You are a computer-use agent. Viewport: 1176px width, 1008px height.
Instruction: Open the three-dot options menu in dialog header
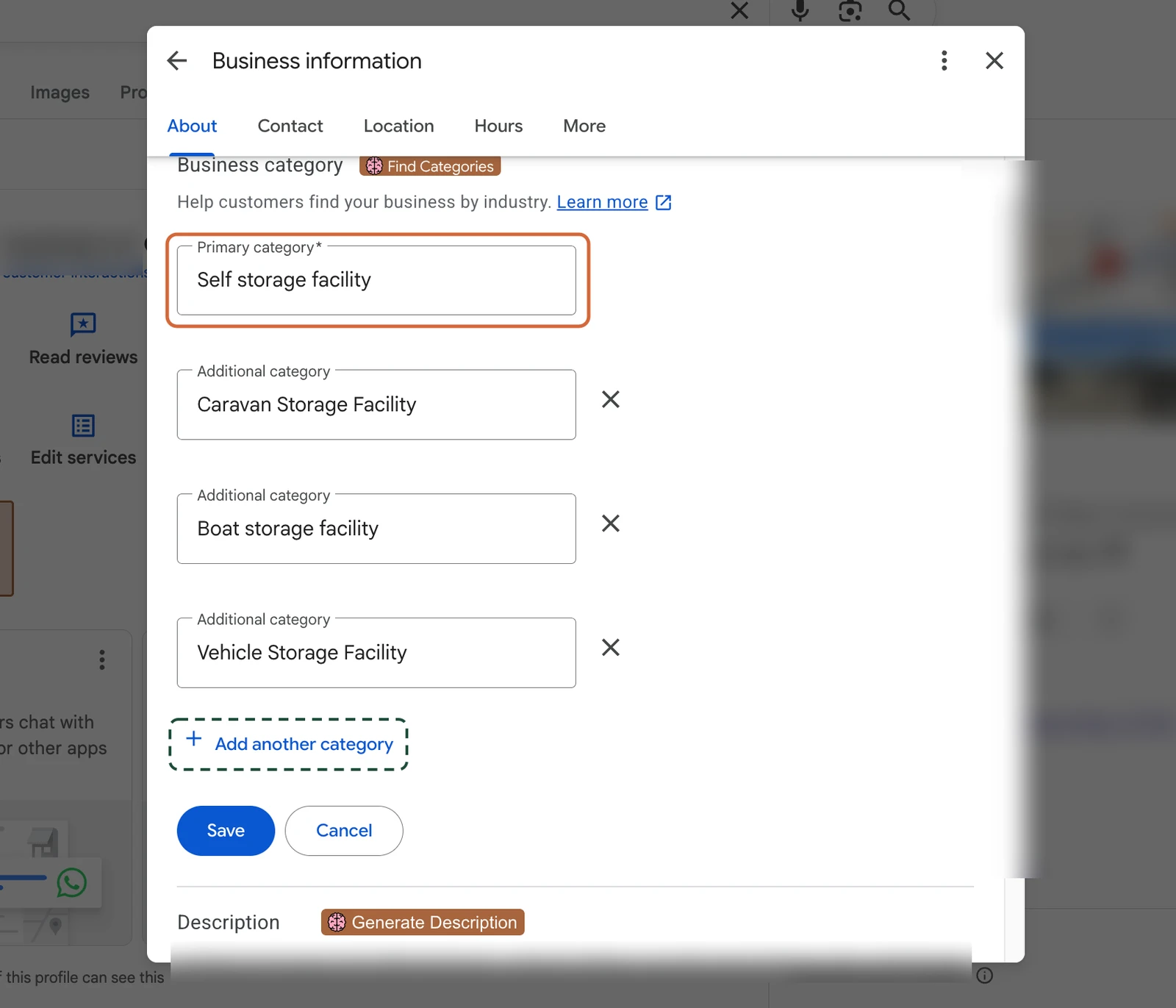tap(944, 61)
